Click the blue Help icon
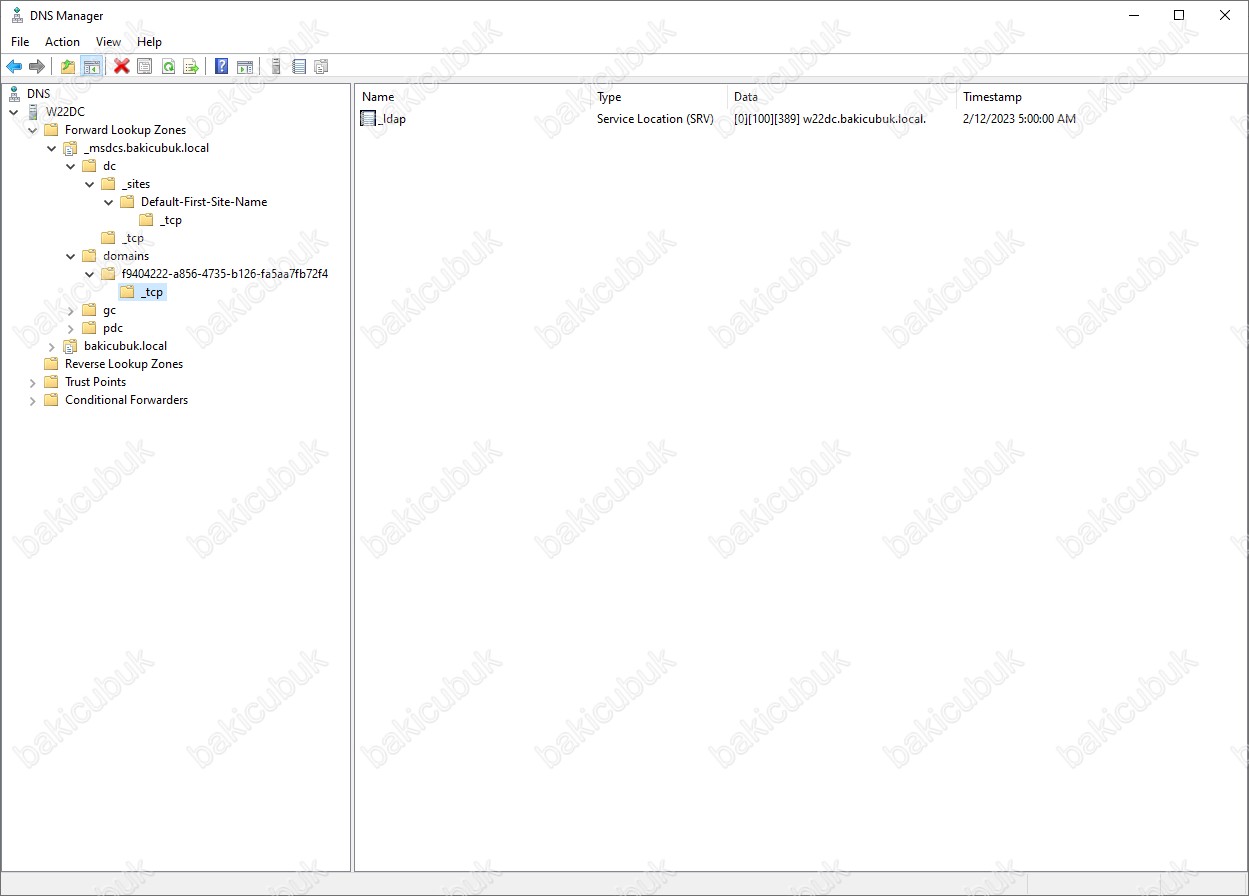Screen dimensions: 1249x896 coord(221,67)
